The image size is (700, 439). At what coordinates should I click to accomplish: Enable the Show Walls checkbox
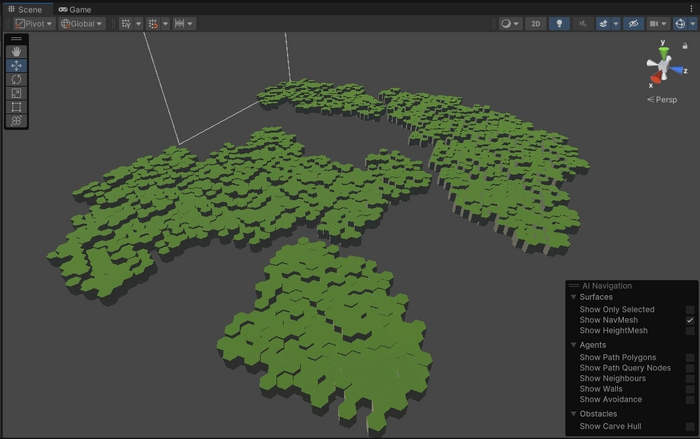[690, 389]
